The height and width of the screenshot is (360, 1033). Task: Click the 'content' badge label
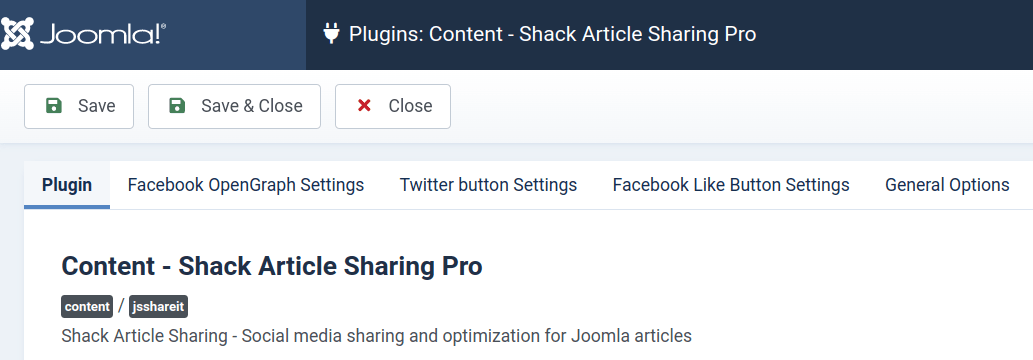[x=87, y=307]
